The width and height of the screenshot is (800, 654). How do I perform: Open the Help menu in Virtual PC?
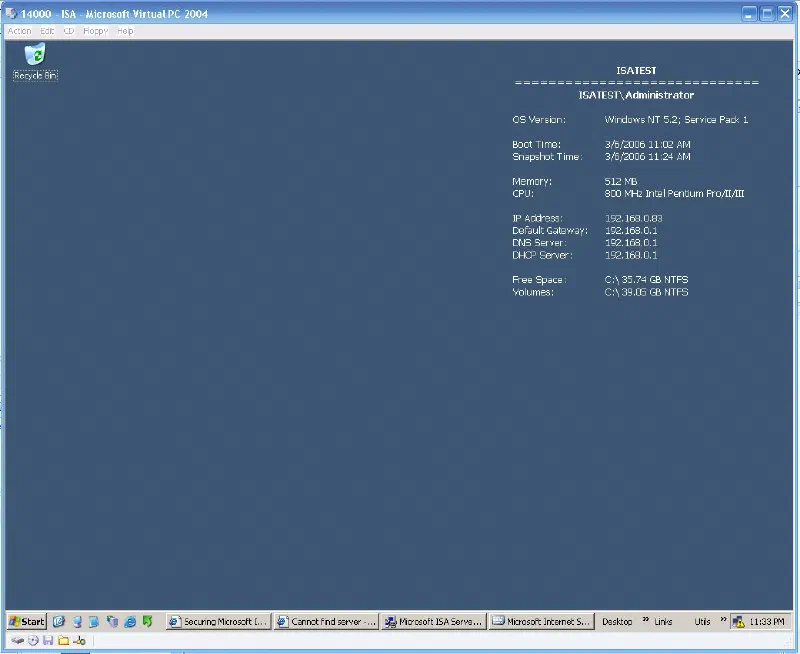coord(125,31)
